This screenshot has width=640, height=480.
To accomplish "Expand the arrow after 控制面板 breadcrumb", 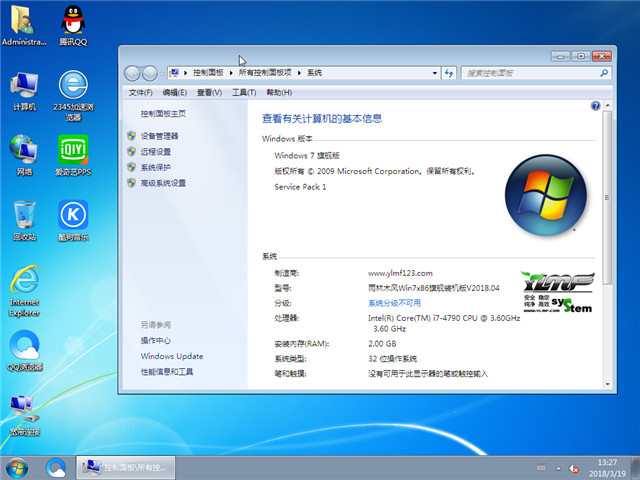I will (231, 73).
